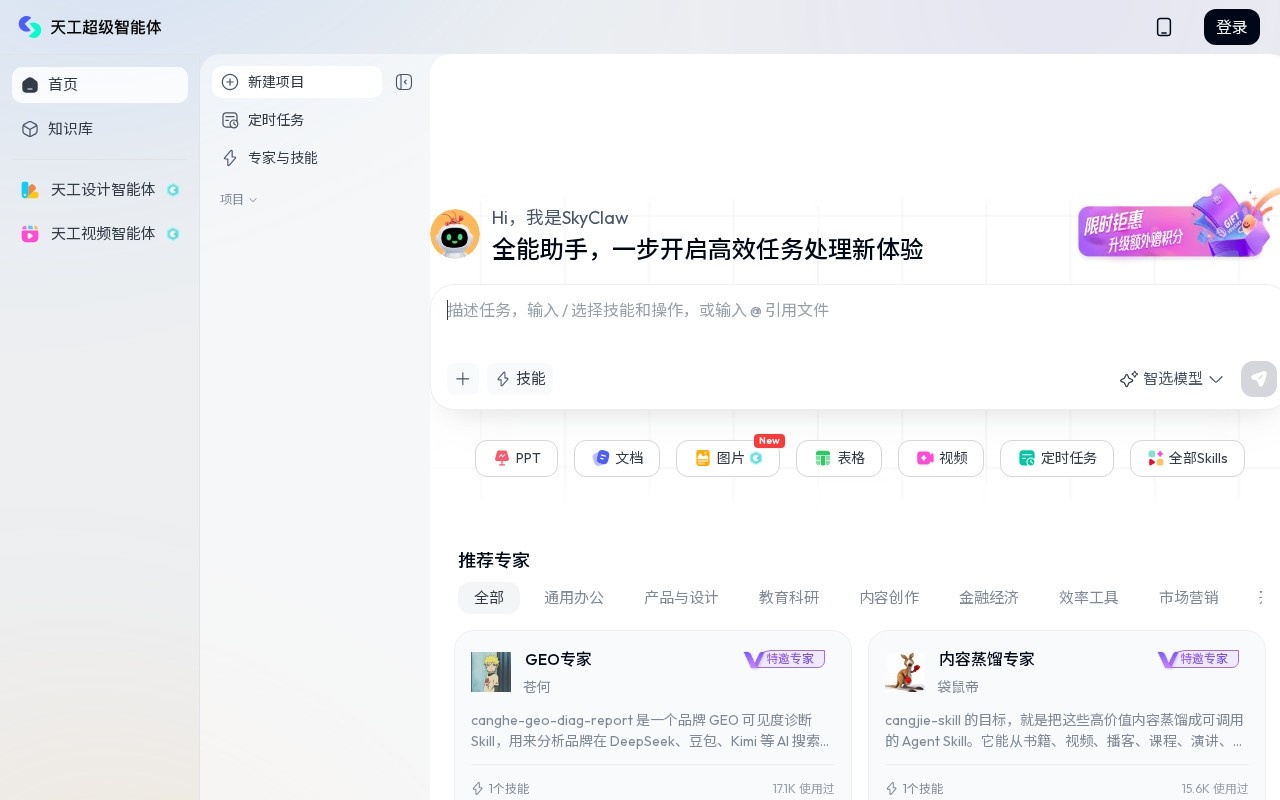This screenshot has height=800, width=1280.
Task: Click the plus attachment icon
Action: coord(462,379)
